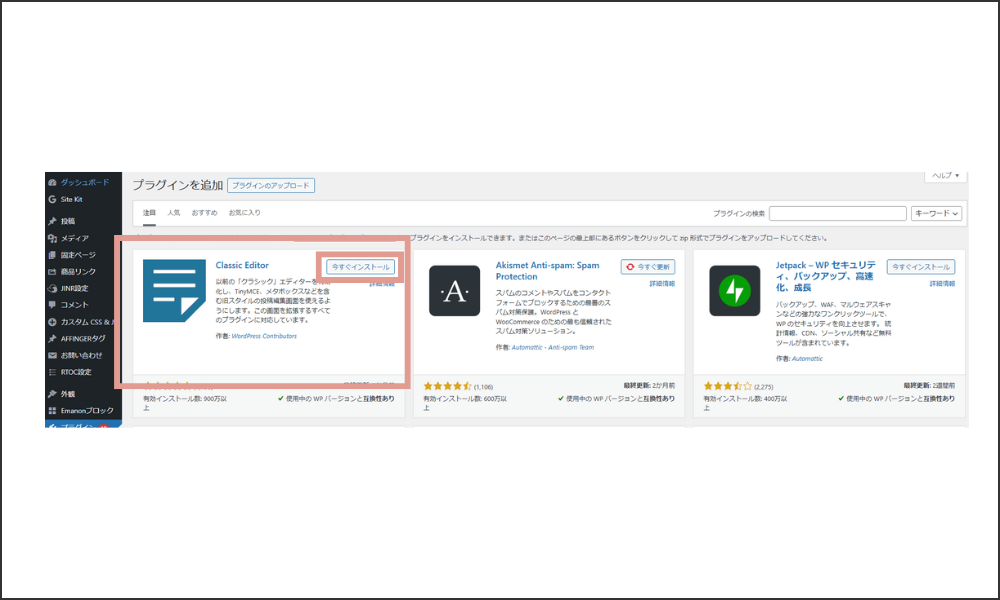Click the Classic Editor plugin thumbnail
This screenshot has height=600, width=1000.
point(174,291)
